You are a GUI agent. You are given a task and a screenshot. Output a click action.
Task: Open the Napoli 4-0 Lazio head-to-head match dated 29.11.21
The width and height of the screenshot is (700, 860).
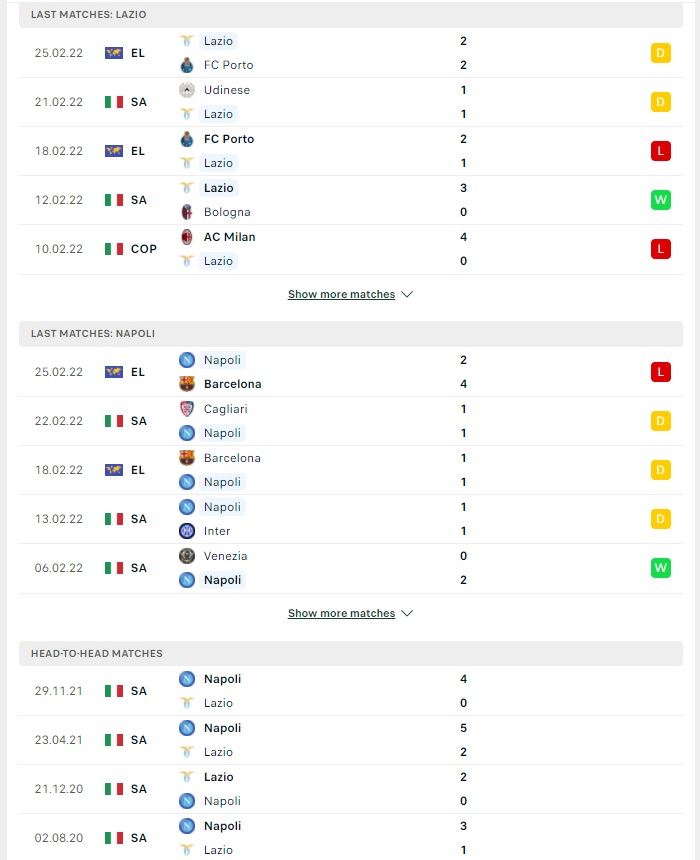(x=351, y=691)
